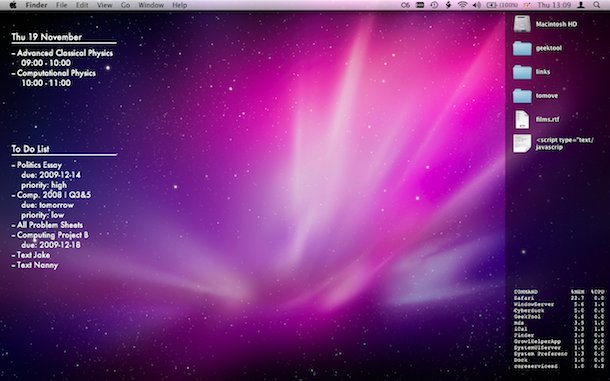Click priority: high line
Image resolution: width=610 pixels, height=381 pixels.
click(44, 185)
